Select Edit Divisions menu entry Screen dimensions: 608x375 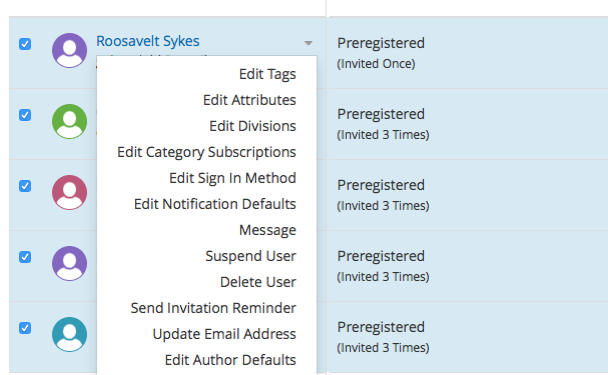(x=253, y=126)
